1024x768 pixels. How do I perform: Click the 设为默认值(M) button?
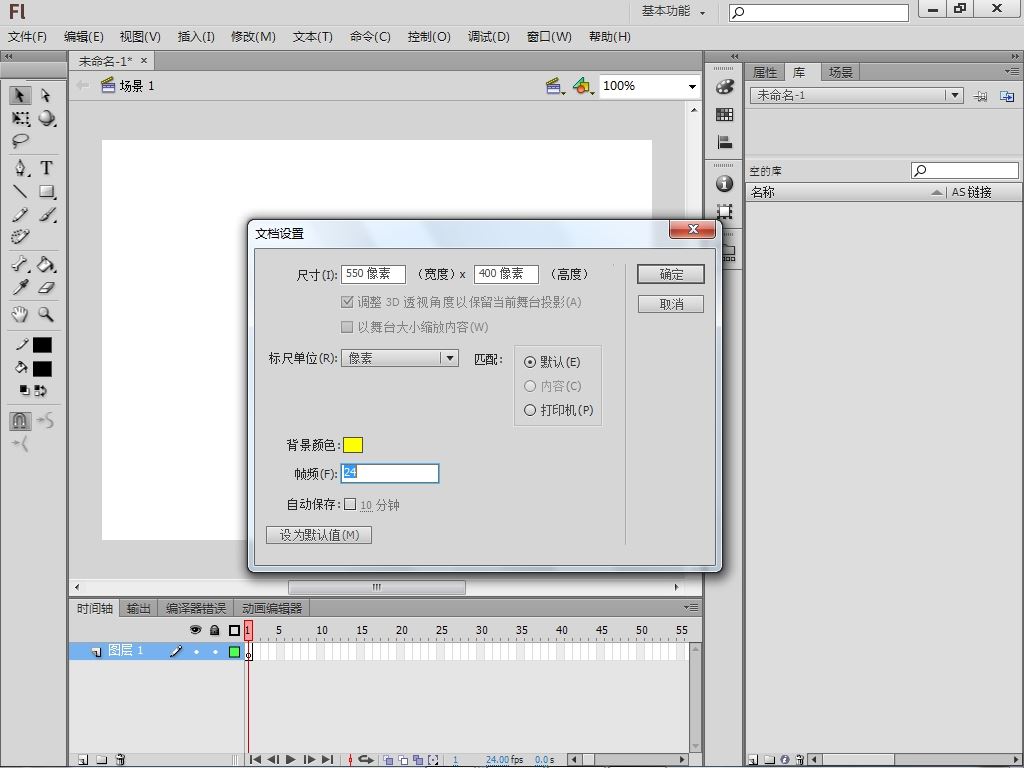[319, 535]
